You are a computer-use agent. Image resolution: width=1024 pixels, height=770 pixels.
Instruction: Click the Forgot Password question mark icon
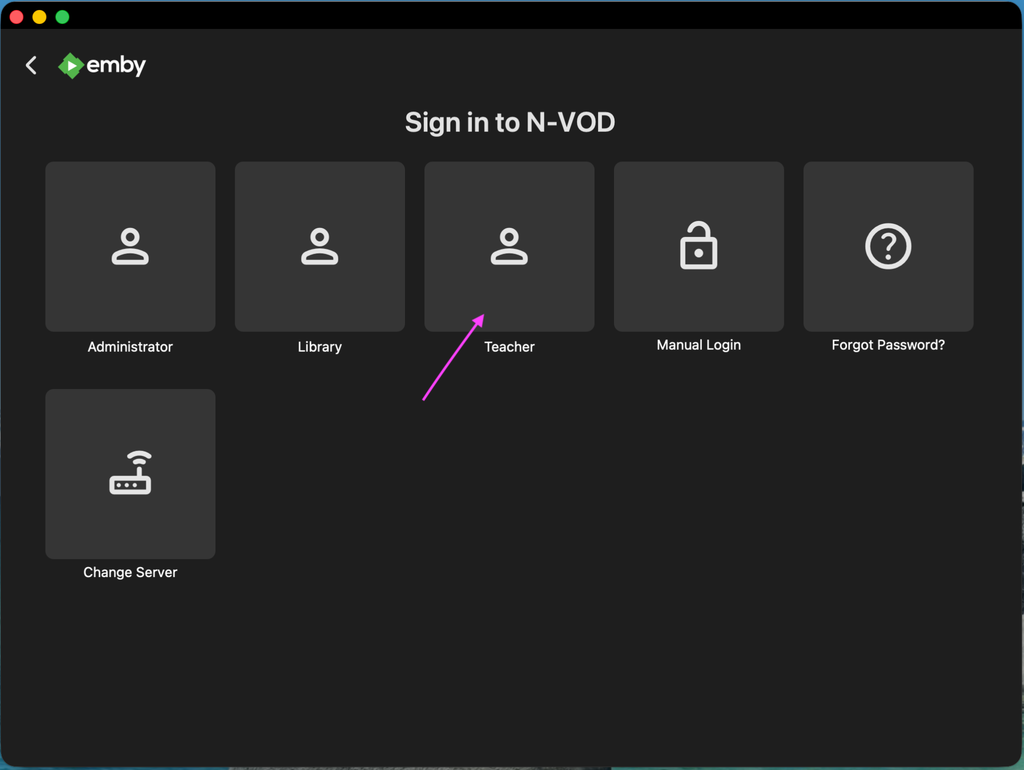click(888, 246)
